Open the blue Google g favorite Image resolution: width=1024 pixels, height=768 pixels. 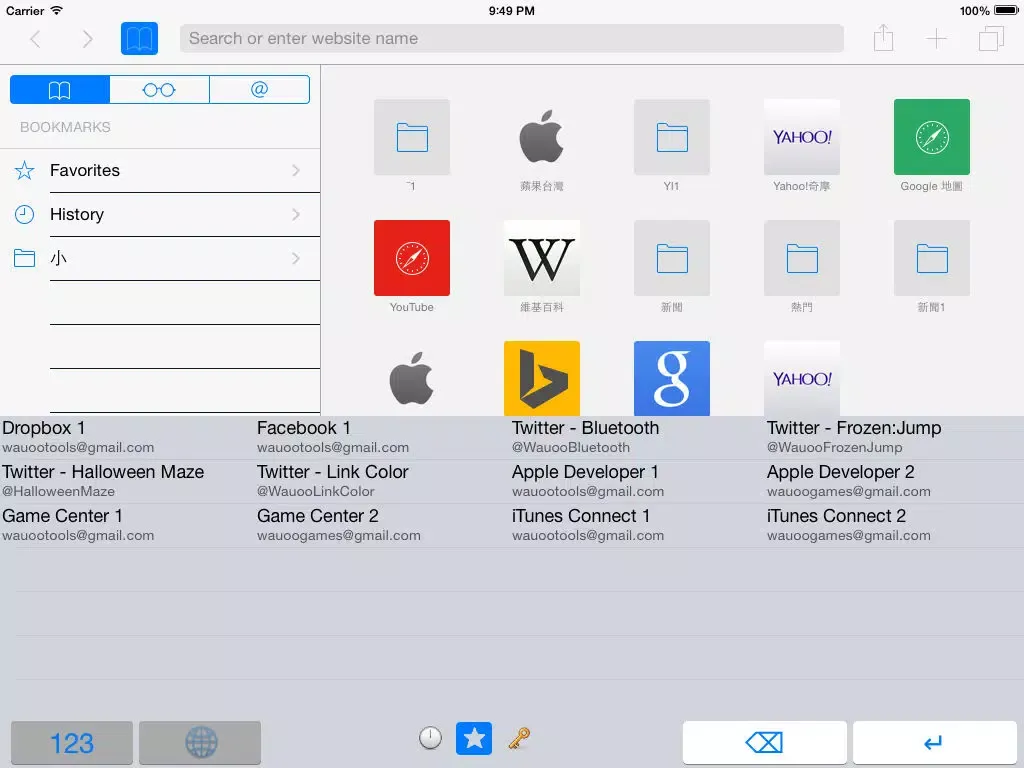tap(671, 378)
